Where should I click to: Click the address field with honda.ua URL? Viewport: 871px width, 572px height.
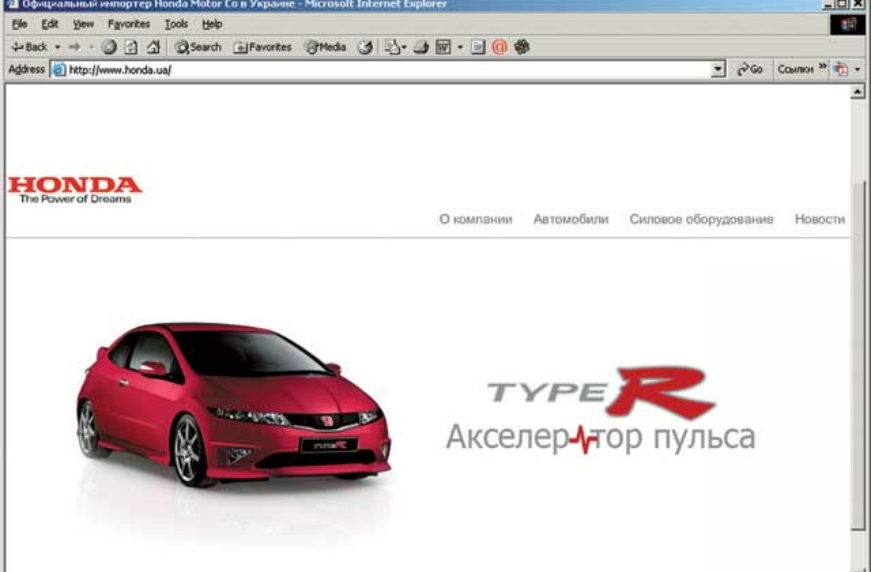380,70
